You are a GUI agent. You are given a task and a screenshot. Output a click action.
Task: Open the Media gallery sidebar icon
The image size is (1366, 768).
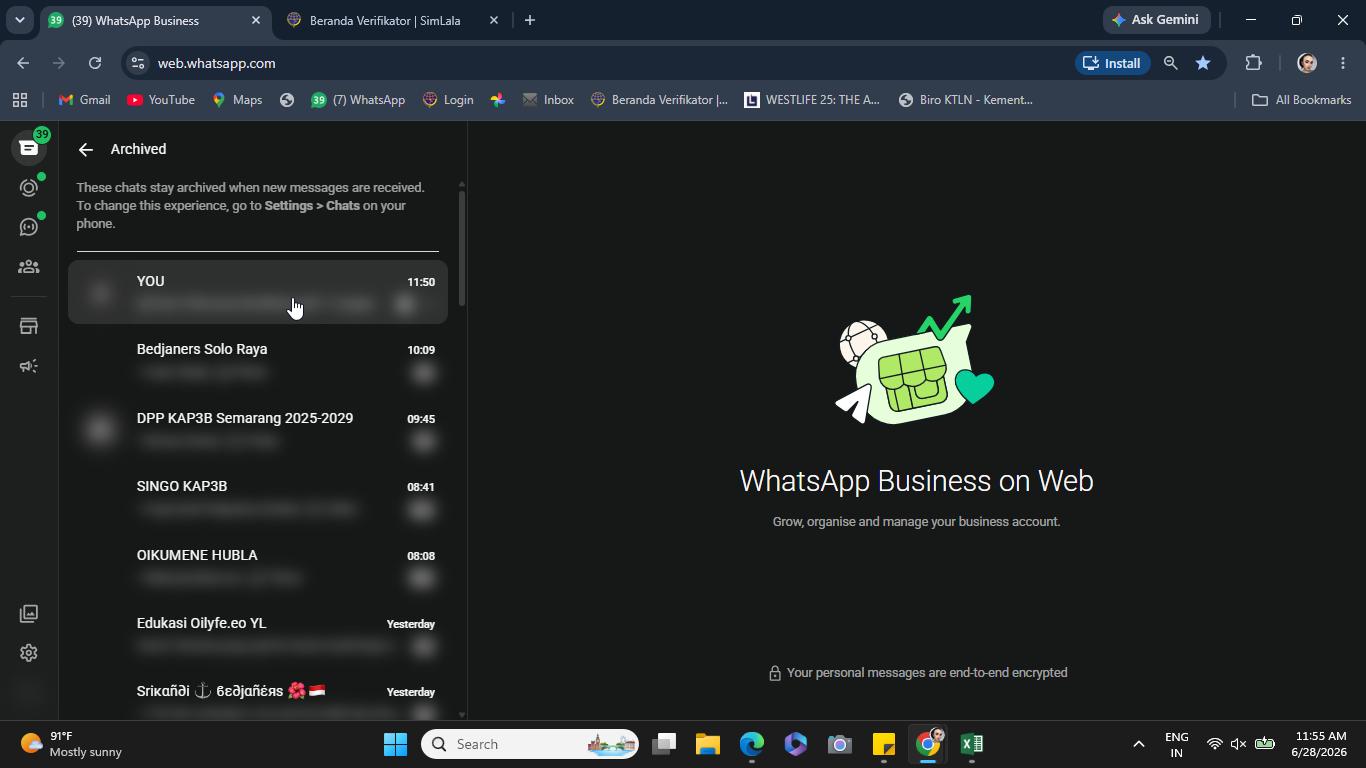[29, 613]
